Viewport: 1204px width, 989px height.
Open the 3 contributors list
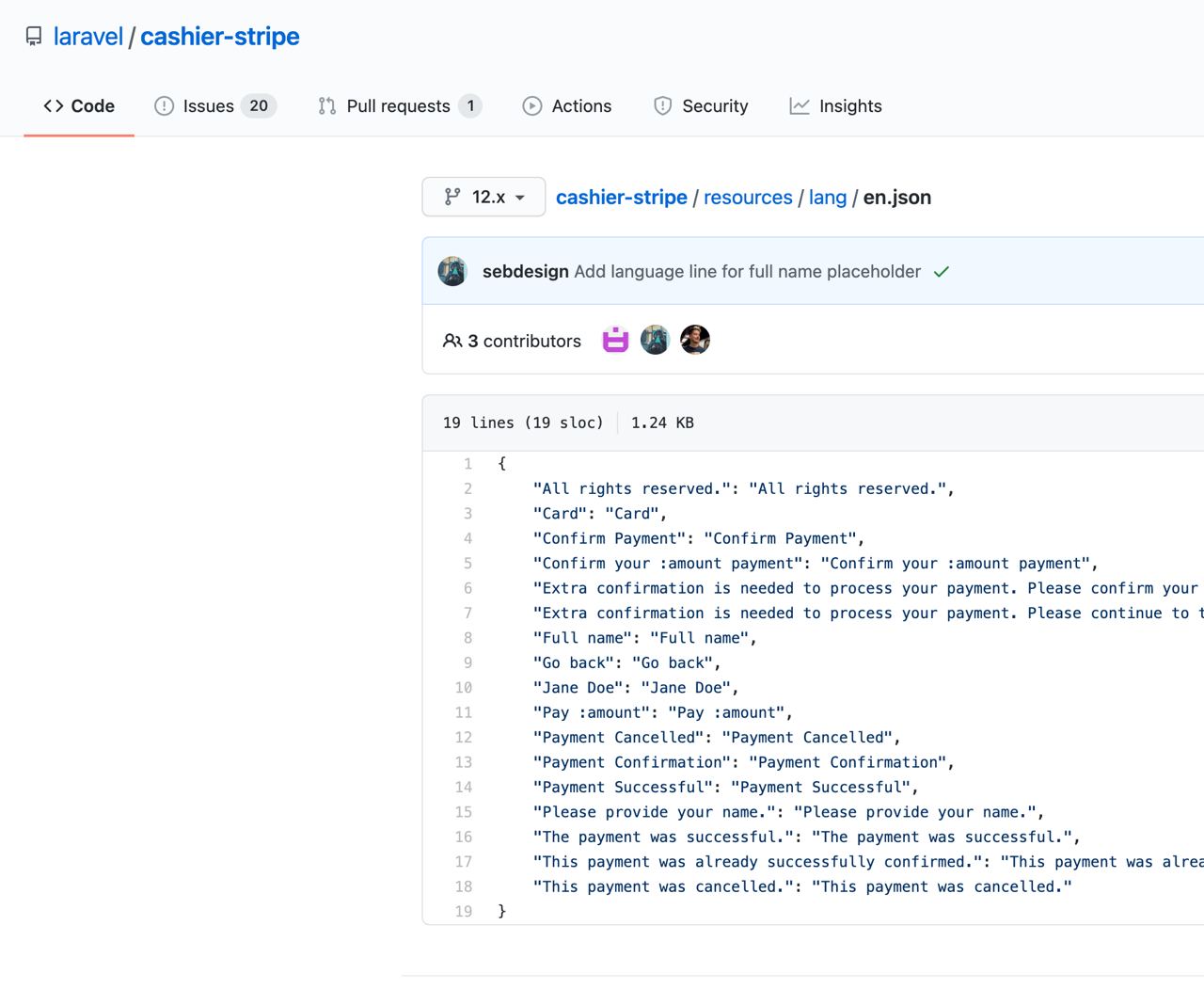(513, 341)
